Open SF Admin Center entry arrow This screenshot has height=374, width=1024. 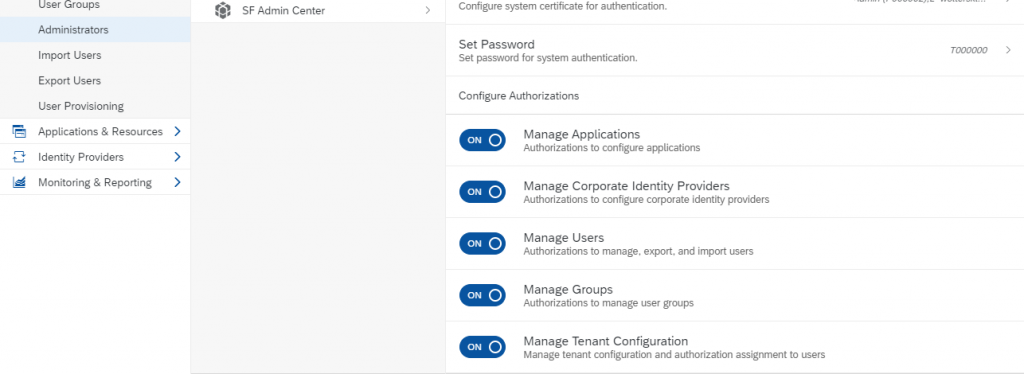[428, 10]
